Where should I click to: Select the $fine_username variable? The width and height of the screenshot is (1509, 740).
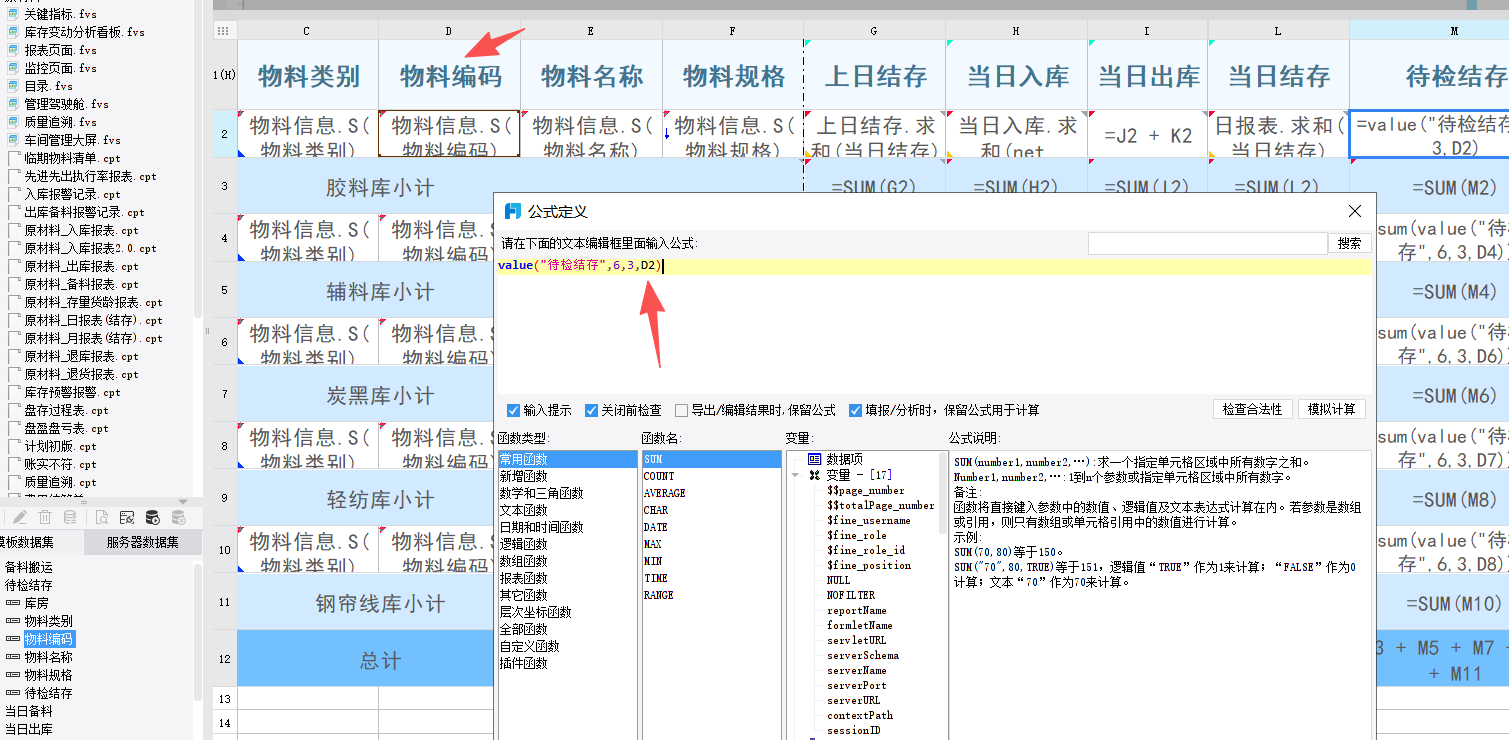pos(868,520)
